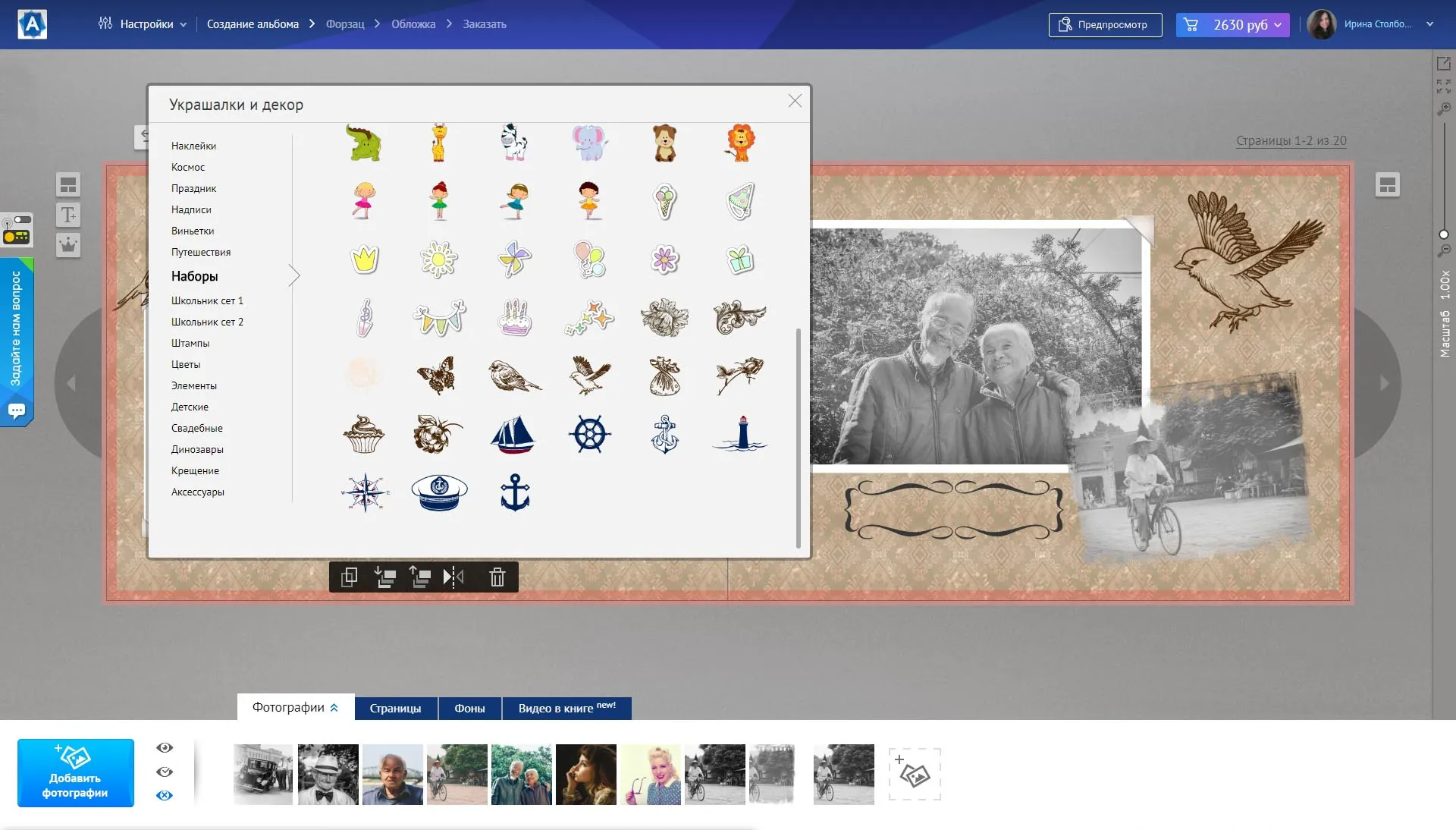Open the user account menu arrow
Viewport: 1456px width, 830px height.
click(1430, 24)
